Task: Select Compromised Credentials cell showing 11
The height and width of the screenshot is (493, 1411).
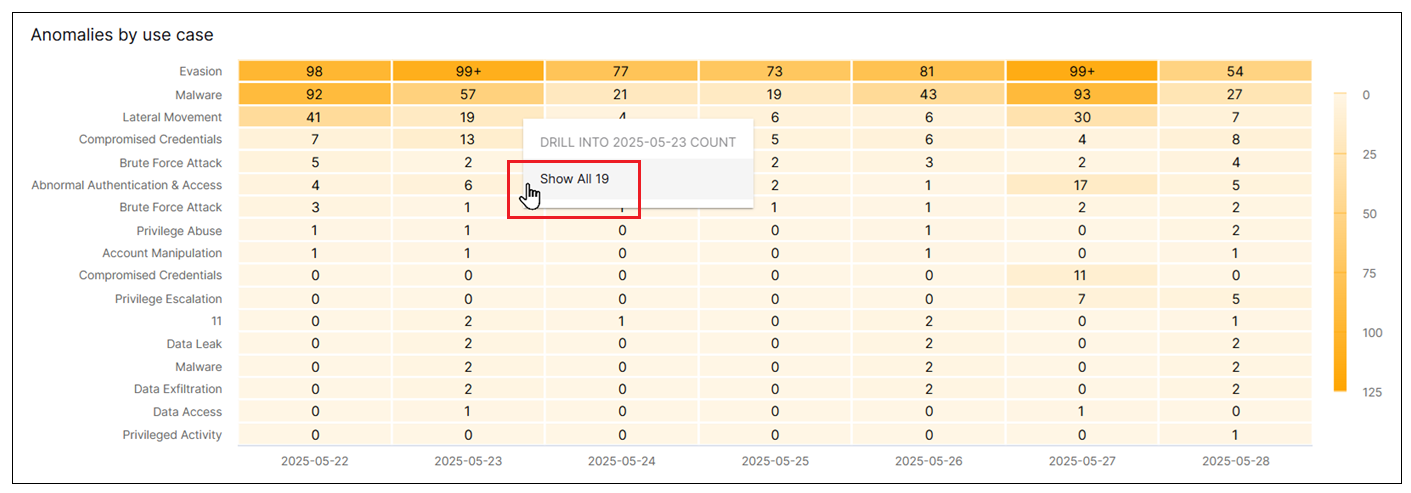Action: (x=1082, y=275)
